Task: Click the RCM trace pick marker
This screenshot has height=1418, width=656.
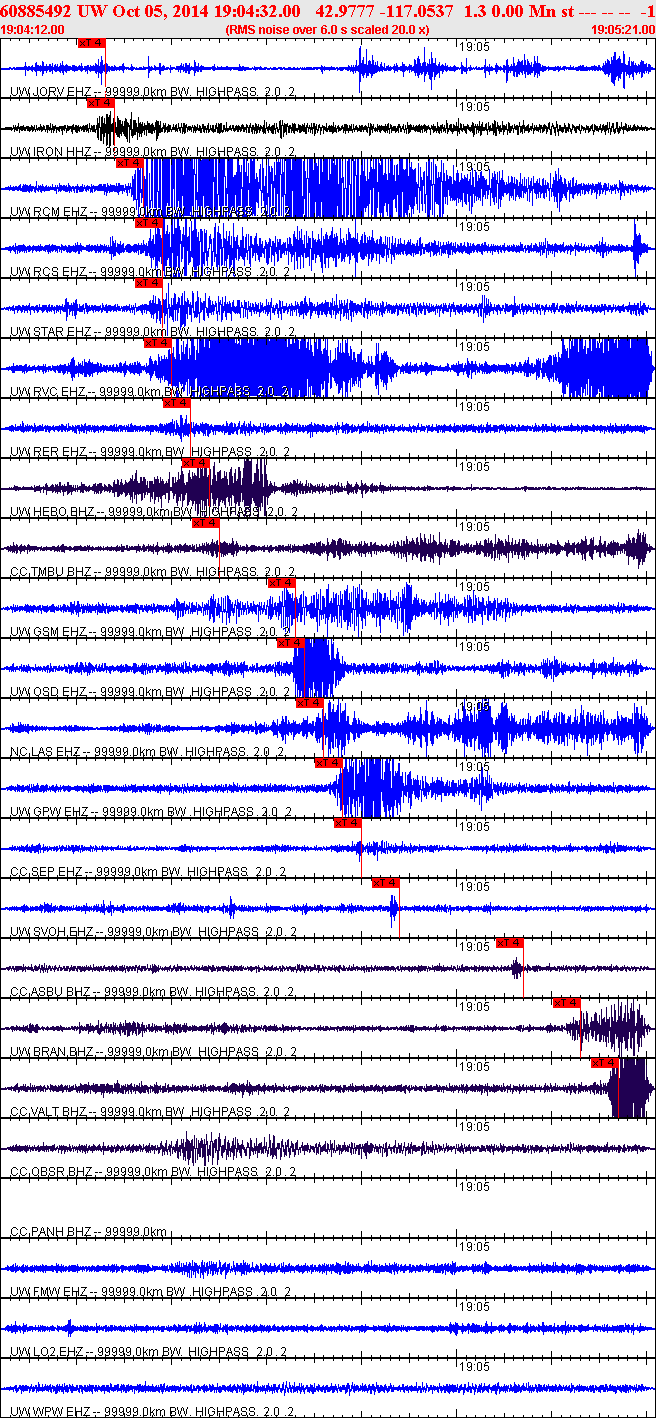Action: 130,163
